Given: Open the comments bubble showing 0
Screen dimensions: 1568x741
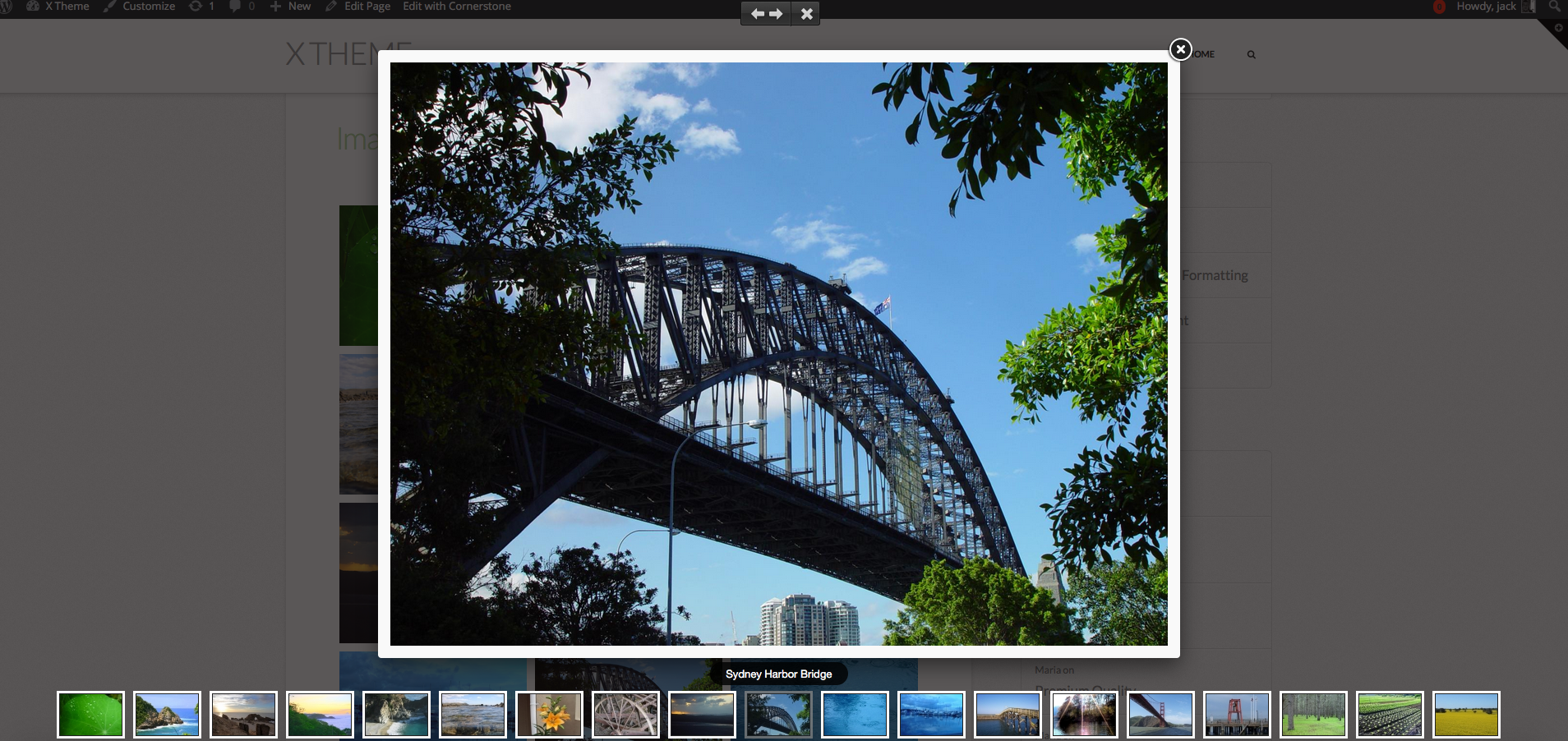Looking at the screenshot, I should pyautogui.click(x=235, y=6).
